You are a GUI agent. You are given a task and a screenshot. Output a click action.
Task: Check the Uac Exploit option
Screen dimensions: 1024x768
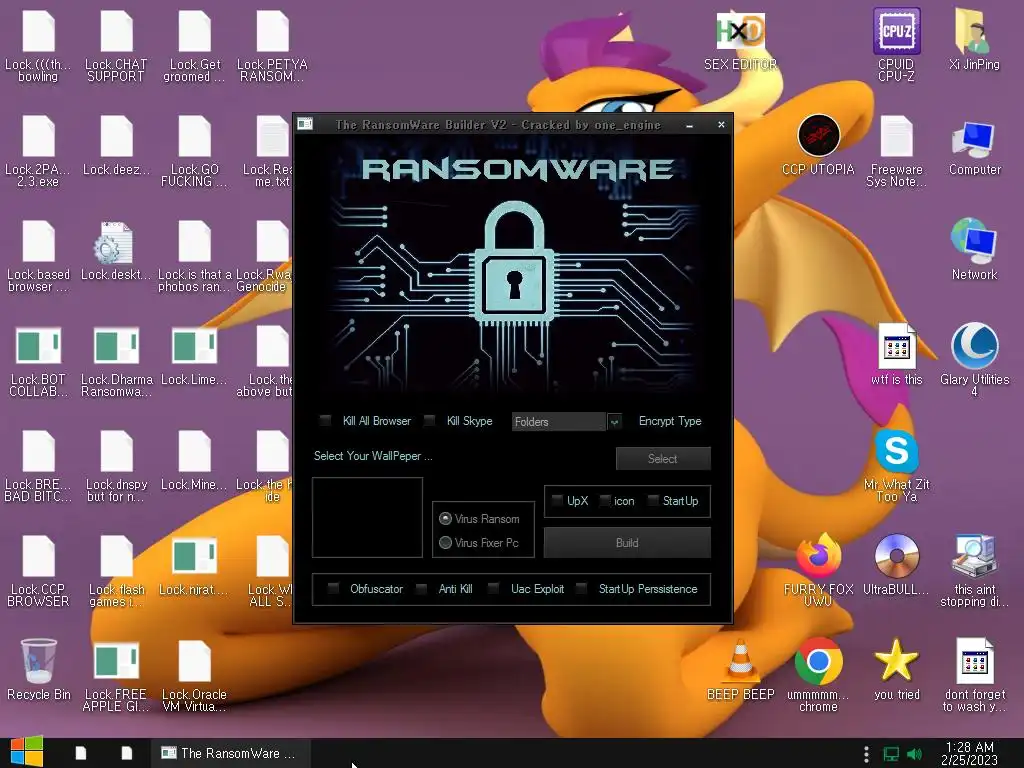coord(494,589)
